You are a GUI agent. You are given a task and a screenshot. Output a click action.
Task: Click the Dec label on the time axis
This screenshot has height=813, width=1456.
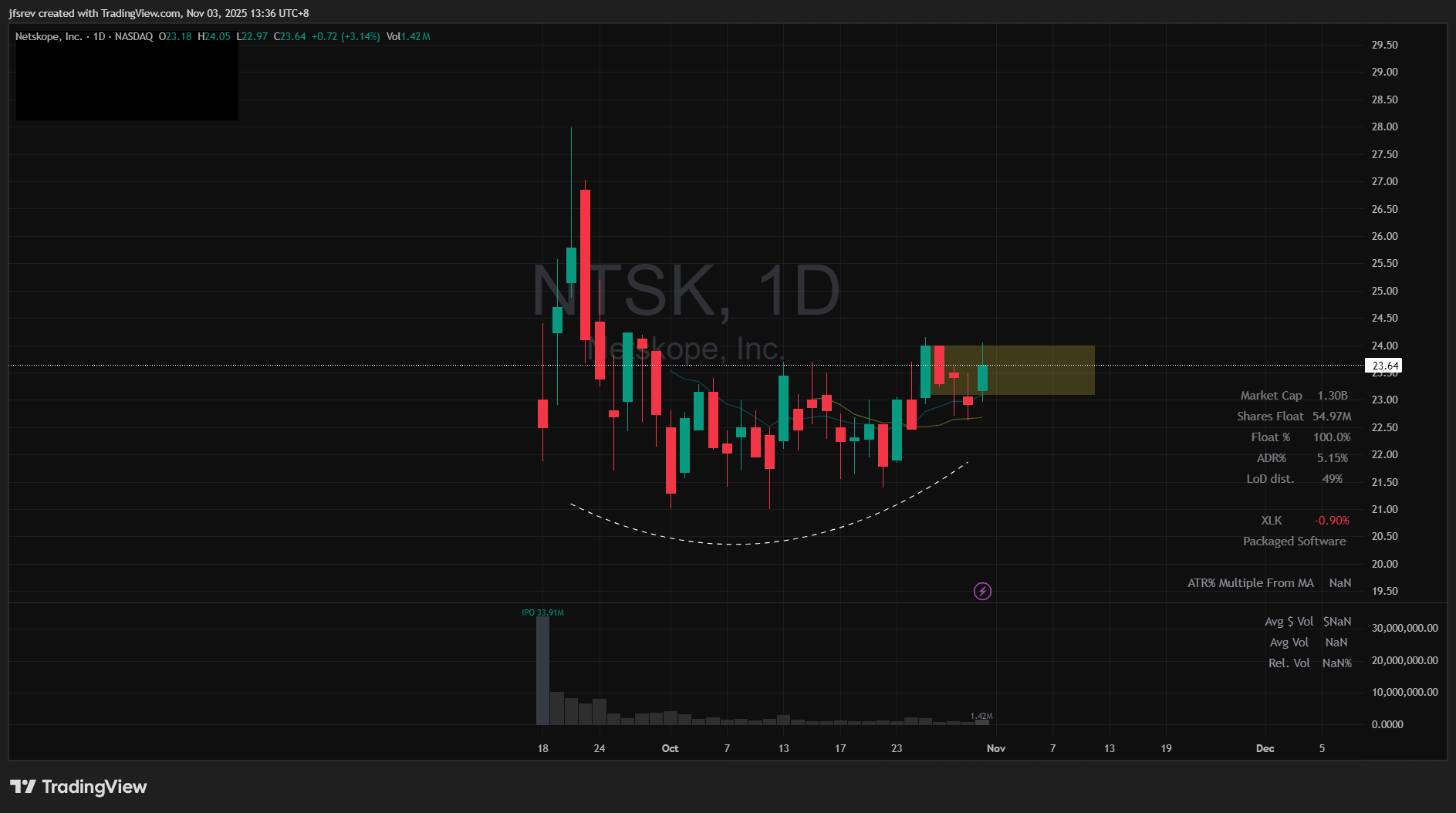pos(1265,748)
